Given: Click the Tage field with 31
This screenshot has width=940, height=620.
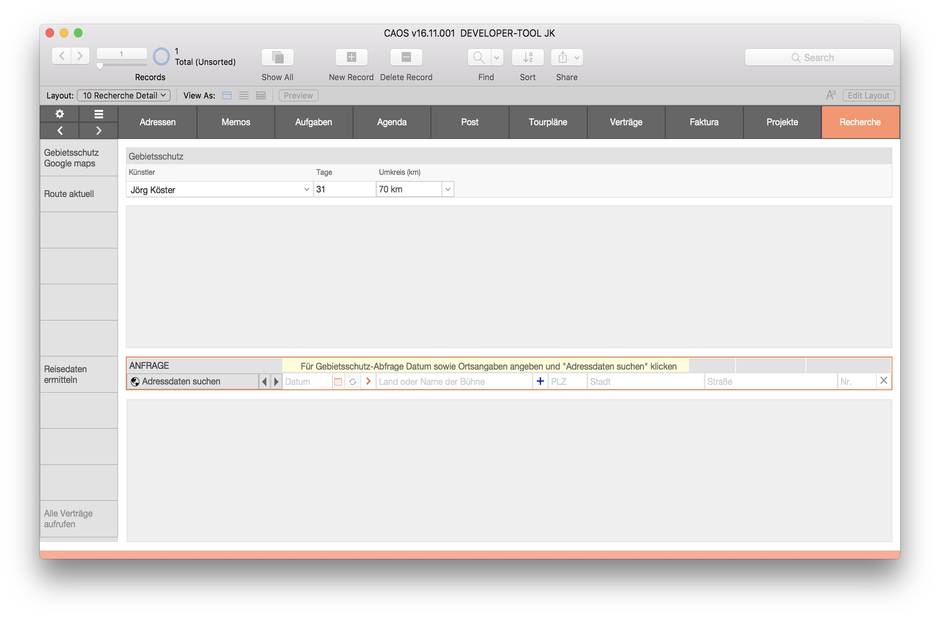Looking at the screenshot, I should coord(344,189).
